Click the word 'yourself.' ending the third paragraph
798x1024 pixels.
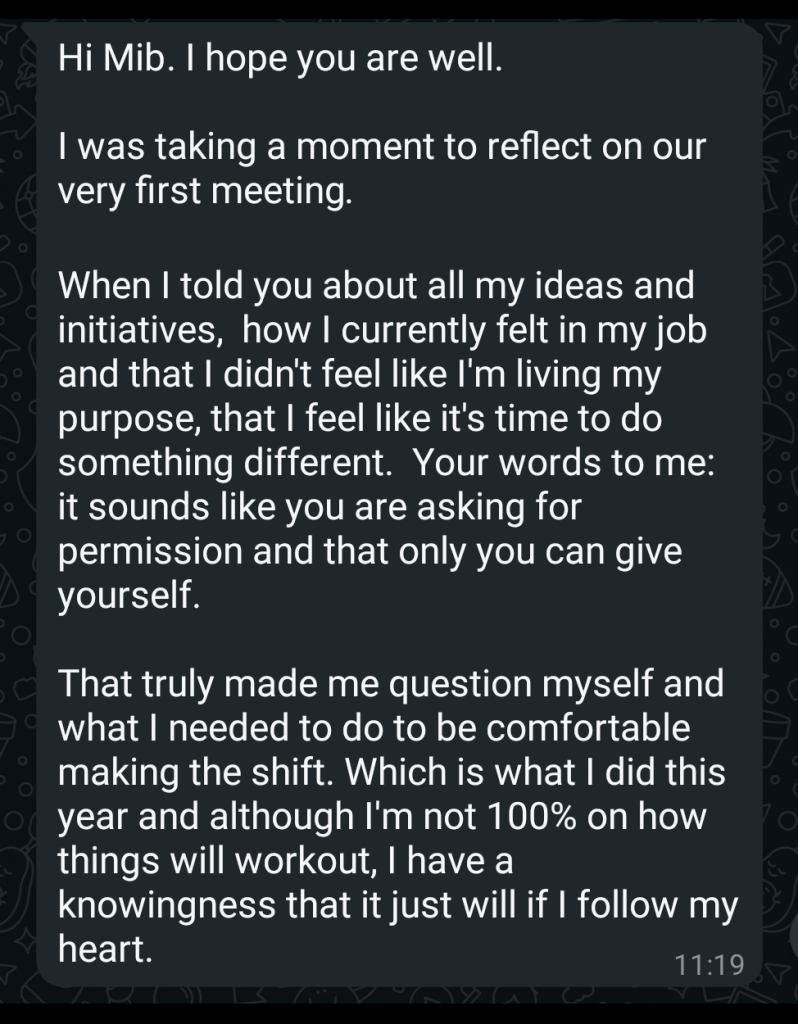[129, 595]
